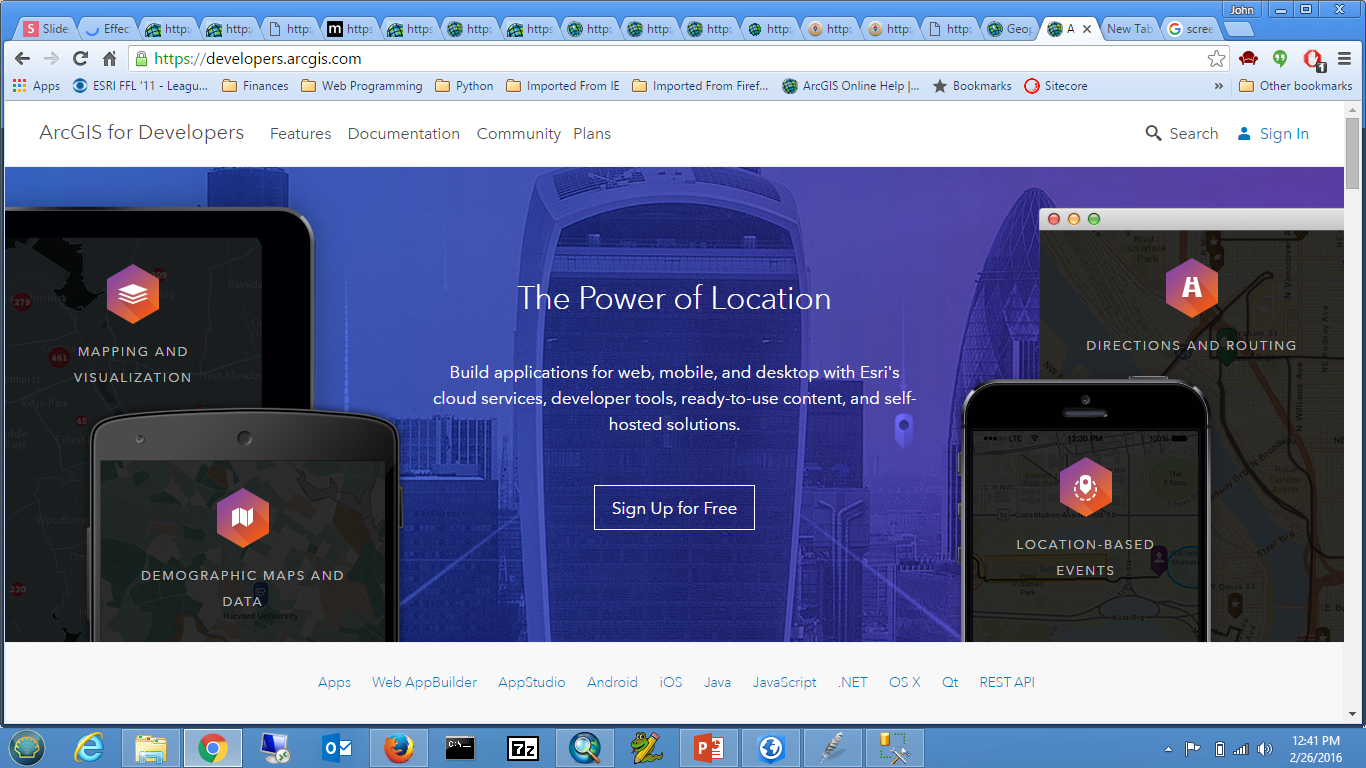Click the Windows Start orb

27,747
